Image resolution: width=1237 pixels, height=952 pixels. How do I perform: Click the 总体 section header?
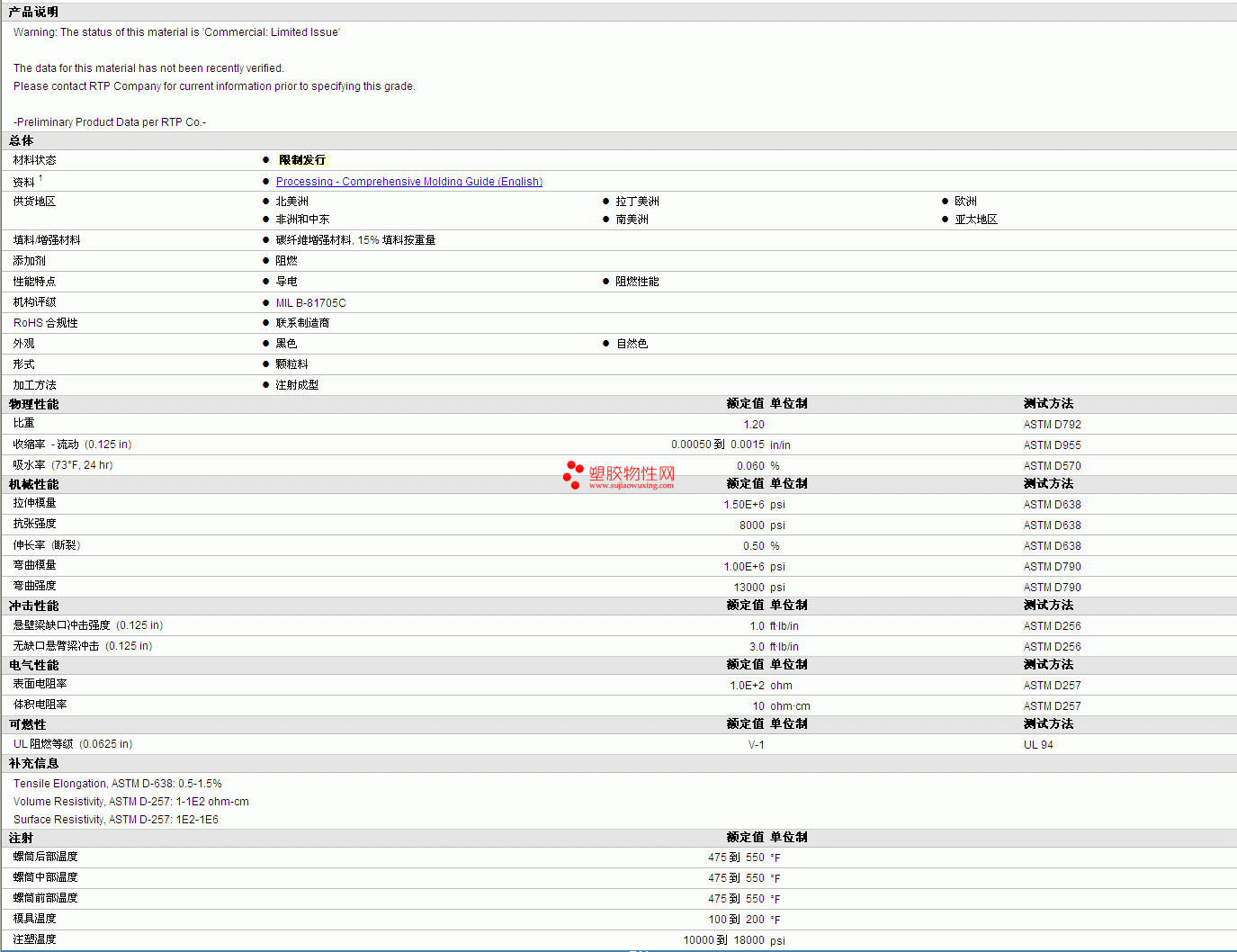click(x=22, y=140)
